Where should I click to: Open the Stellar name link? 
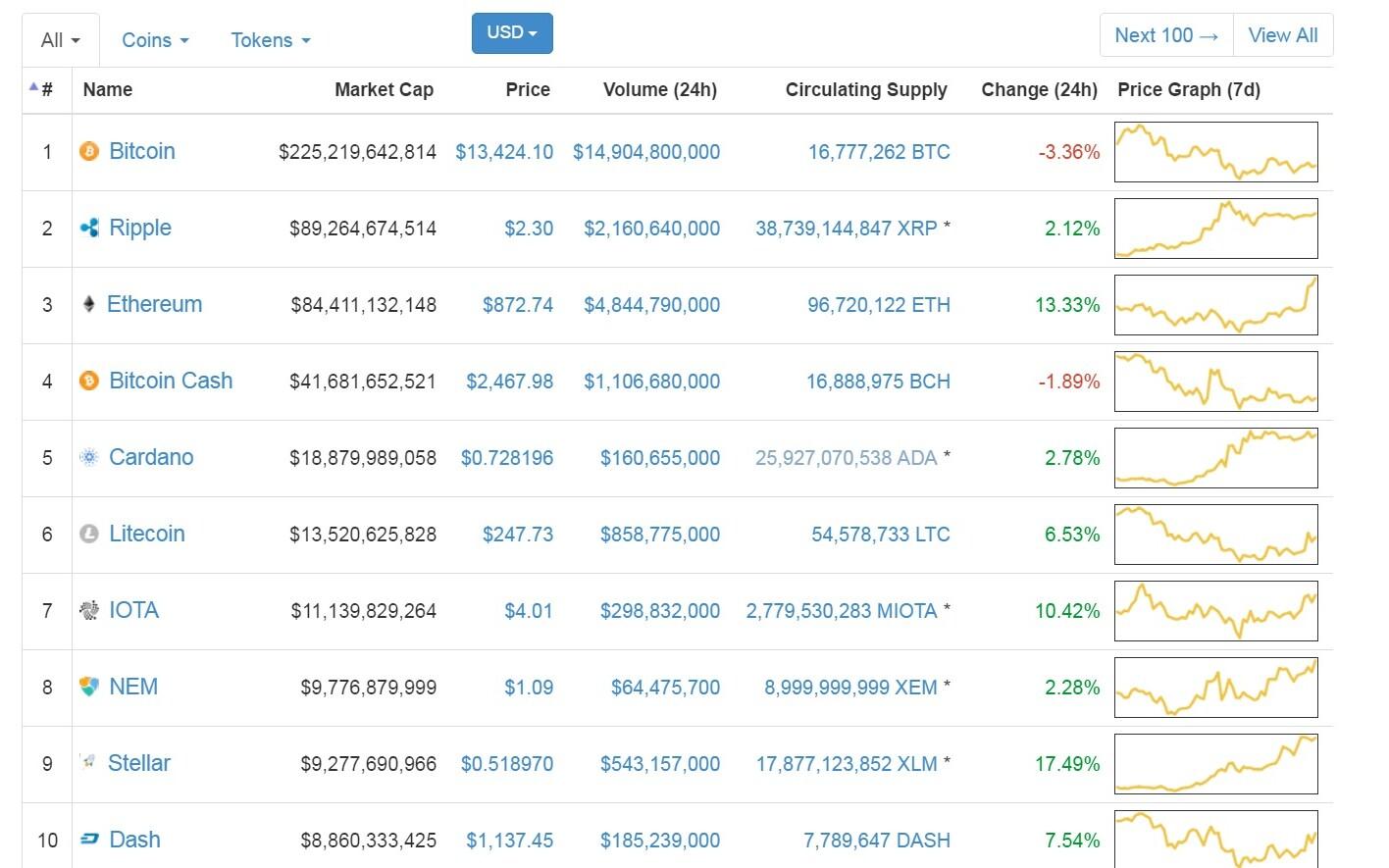tap(139, 763)
